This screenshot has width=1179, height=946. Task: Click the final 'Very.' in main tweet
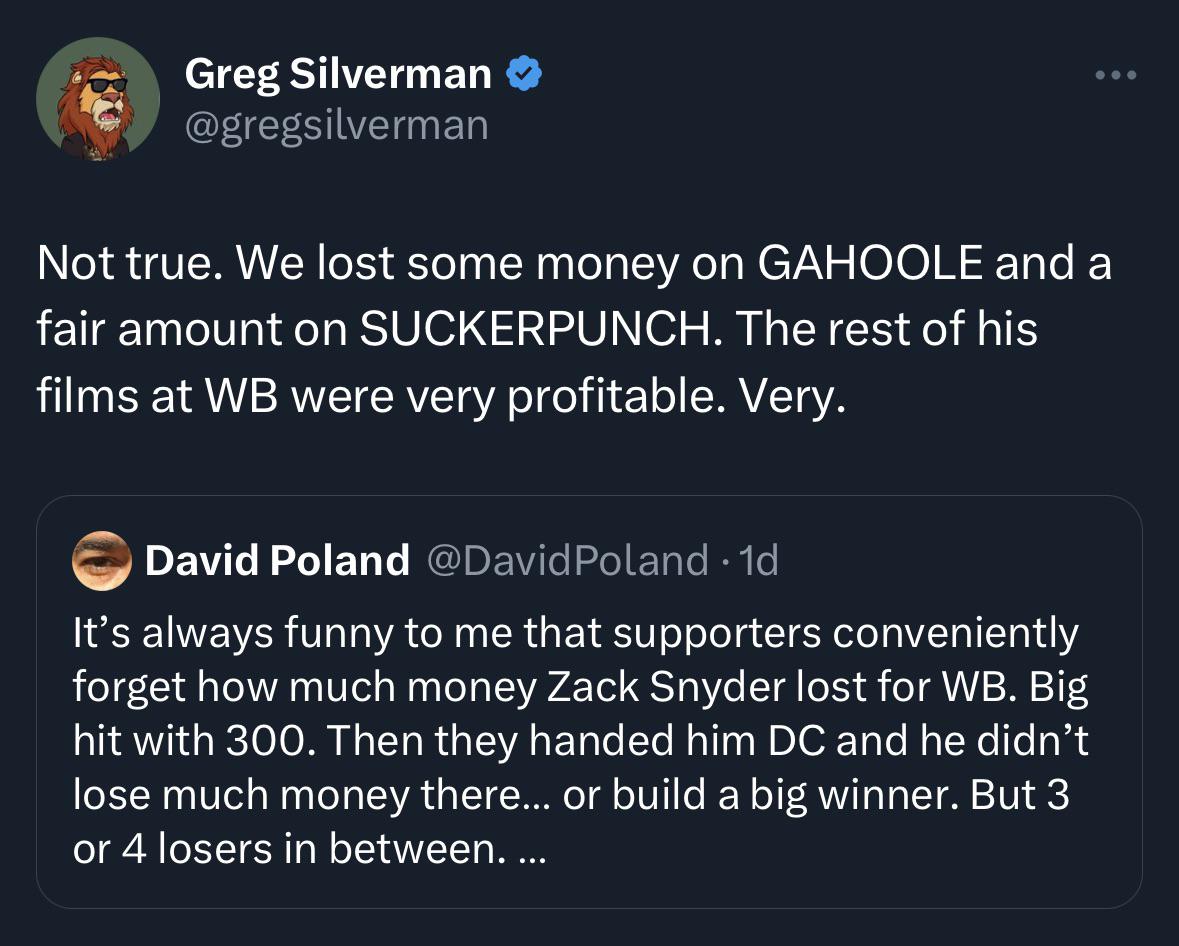tap(792, 396)
